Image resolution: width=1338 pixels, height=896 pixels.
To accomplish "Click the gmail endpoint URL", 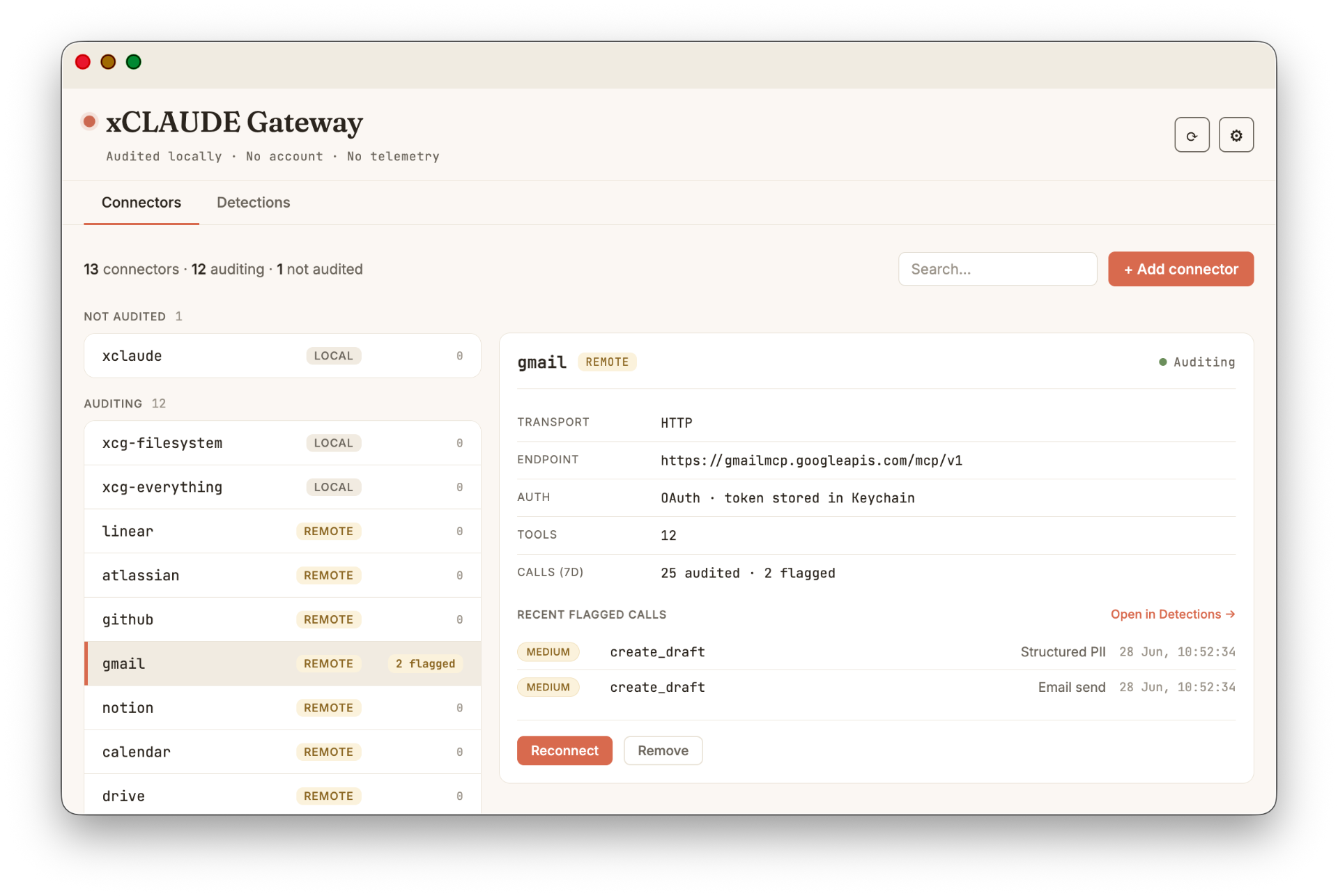I will [811, 461].
